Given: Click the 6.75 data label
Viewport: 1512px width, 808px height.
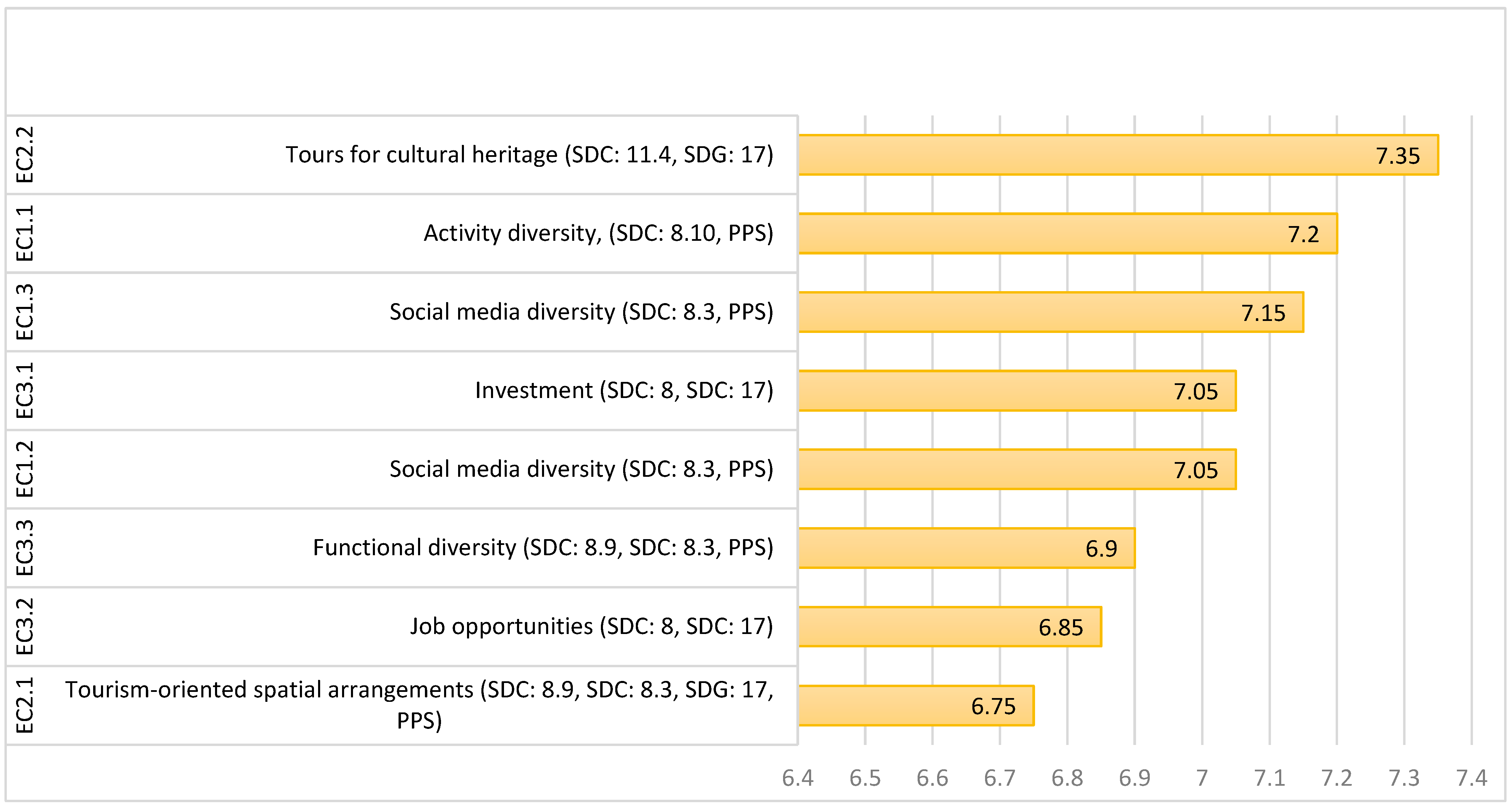Looking at the screenshot, I should pos(993,706).
